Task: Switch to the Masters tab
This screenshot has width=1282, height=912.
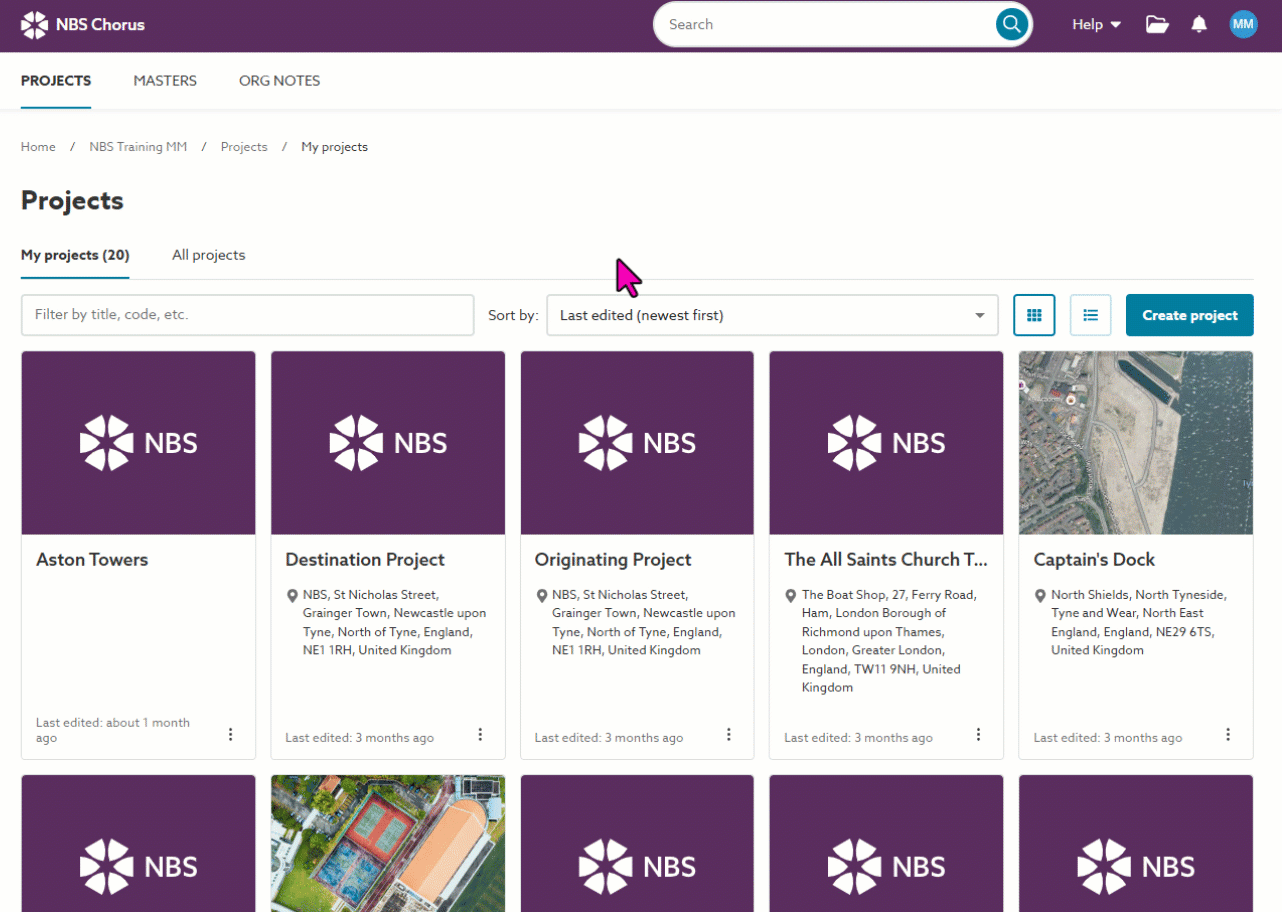Action: pyautogui.click(x=165, y=81)
